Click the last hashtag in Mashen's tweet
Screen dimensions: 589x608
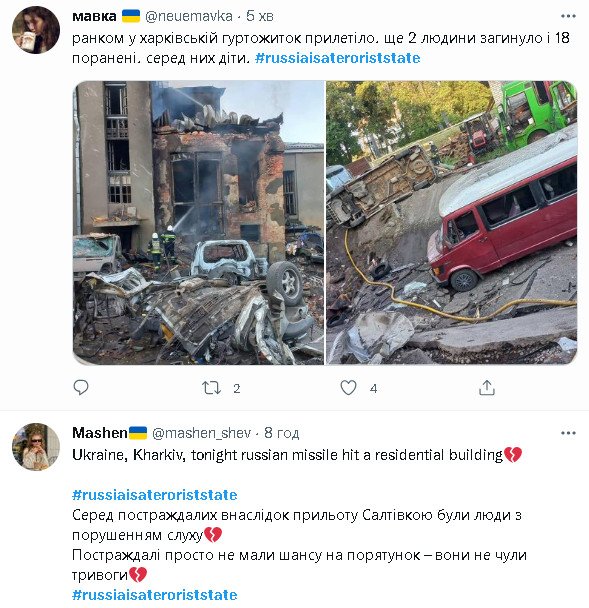pos(155,595)
